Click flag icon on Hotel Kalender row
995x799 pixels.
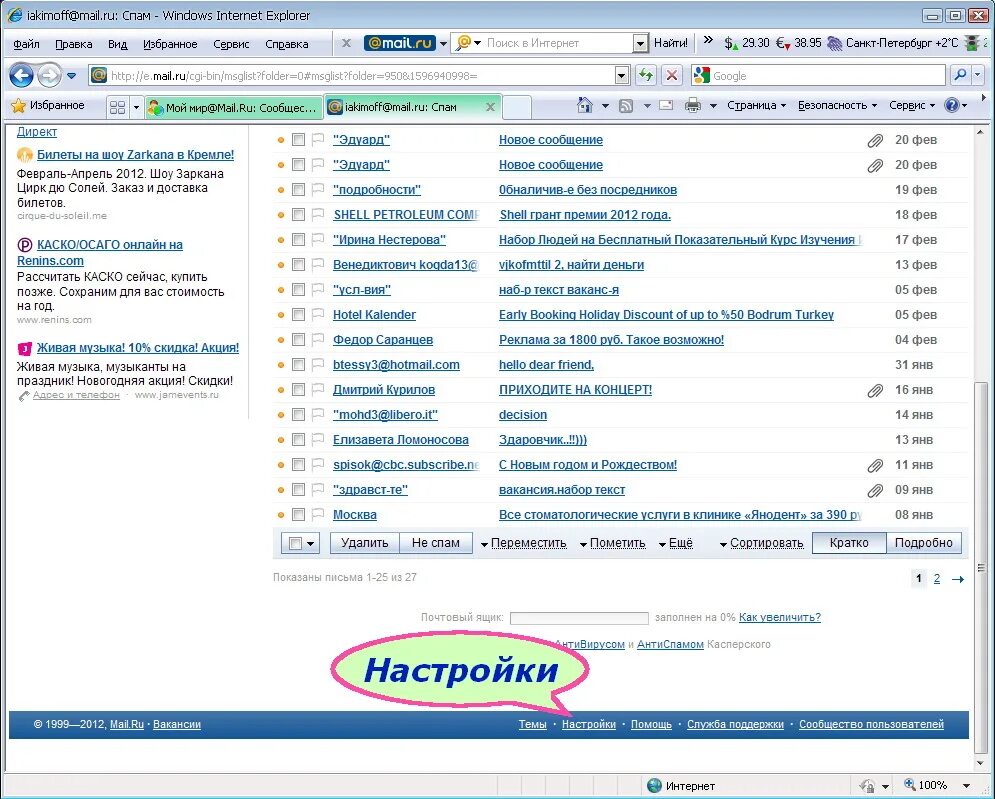coord(318,314)
